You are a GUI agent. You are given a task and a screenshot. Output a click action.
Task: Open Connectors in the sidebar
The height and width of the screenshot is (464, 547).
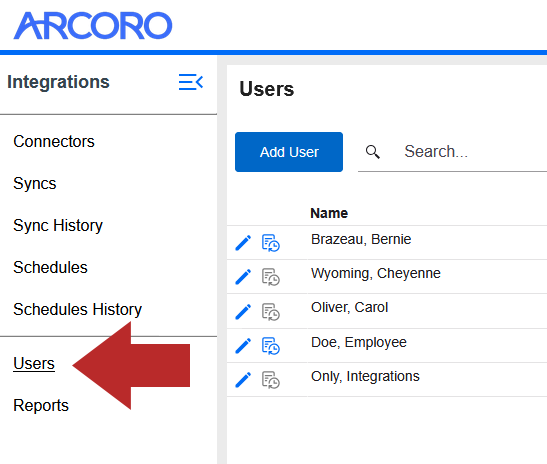coord(54,141)
